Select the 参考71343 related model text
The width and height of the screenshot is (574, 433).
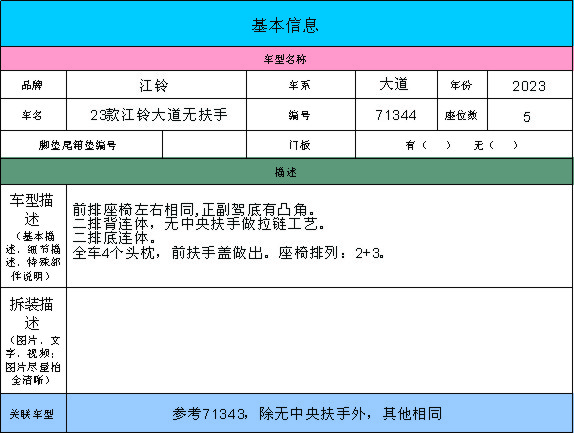[x=307, y=414]
